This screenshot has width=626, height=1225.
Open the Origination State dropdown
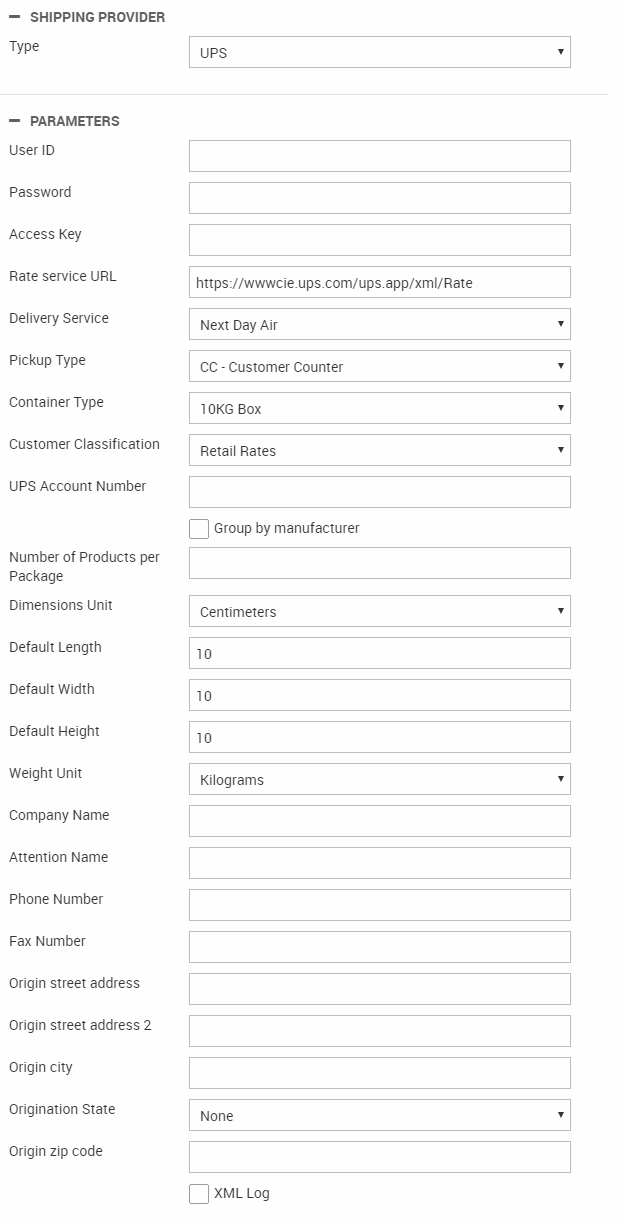pyautogui.click(x=379, y=1116)
